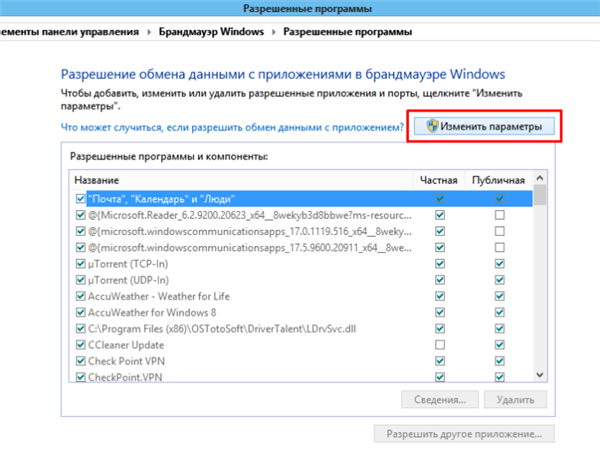The image size is (600, 451).
Task: Toggle the Частная checkbox for "Почта", "Календарь" и "Люди"
Action: 440,199
